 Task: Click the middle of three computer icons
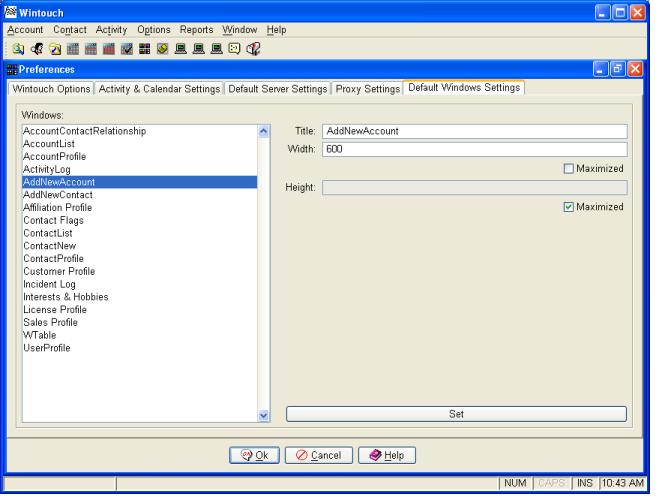198,49
